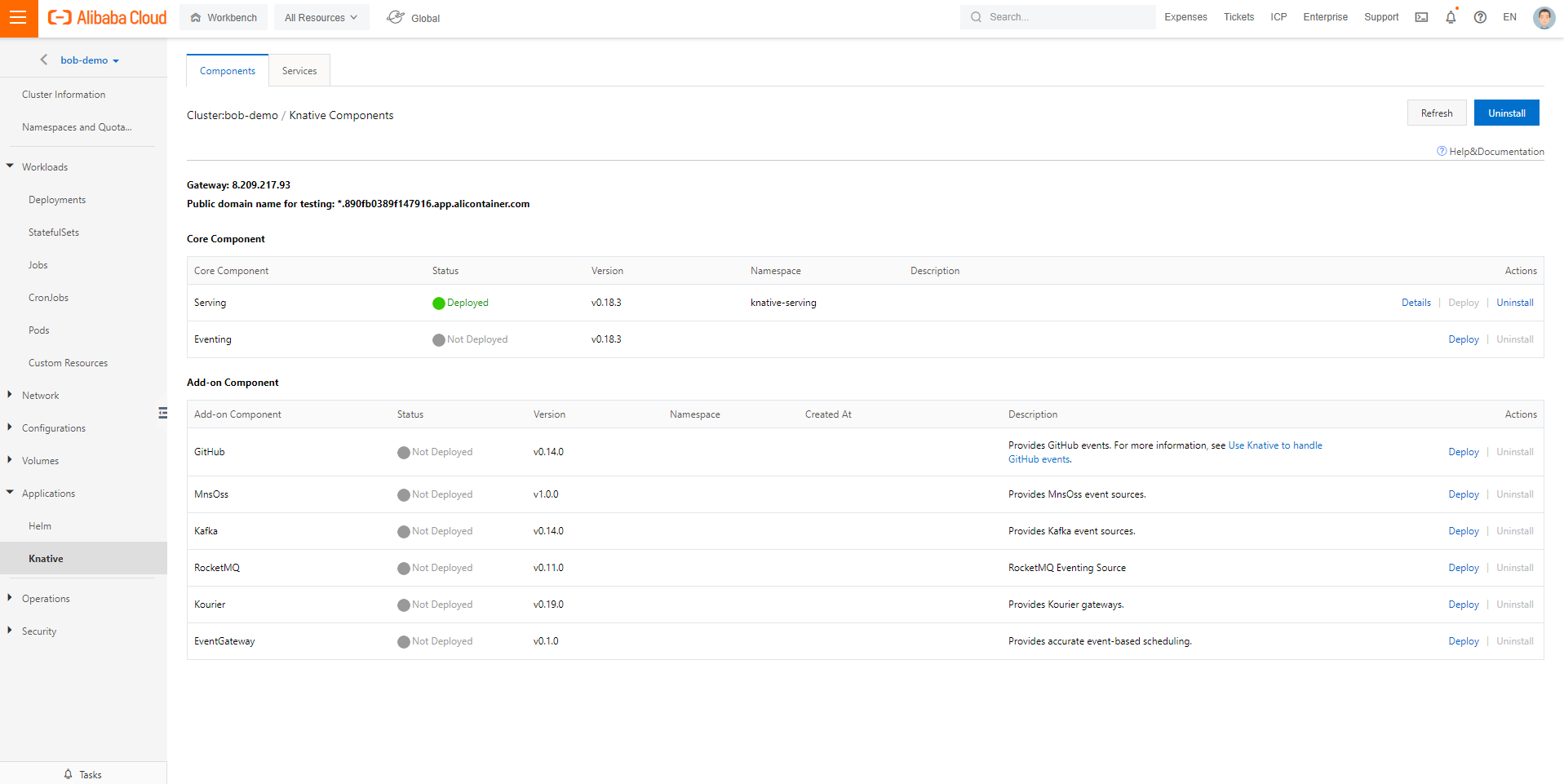Click the Refresh button
1564x784 pixels.
[x=1437, y=113]
